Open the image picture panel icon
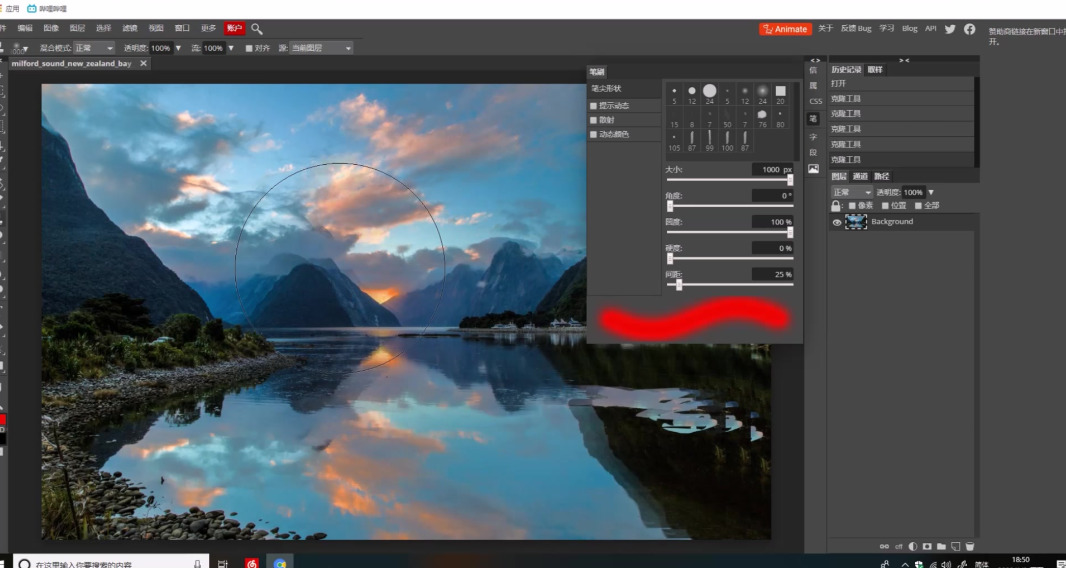 click(x=813, y=169)
